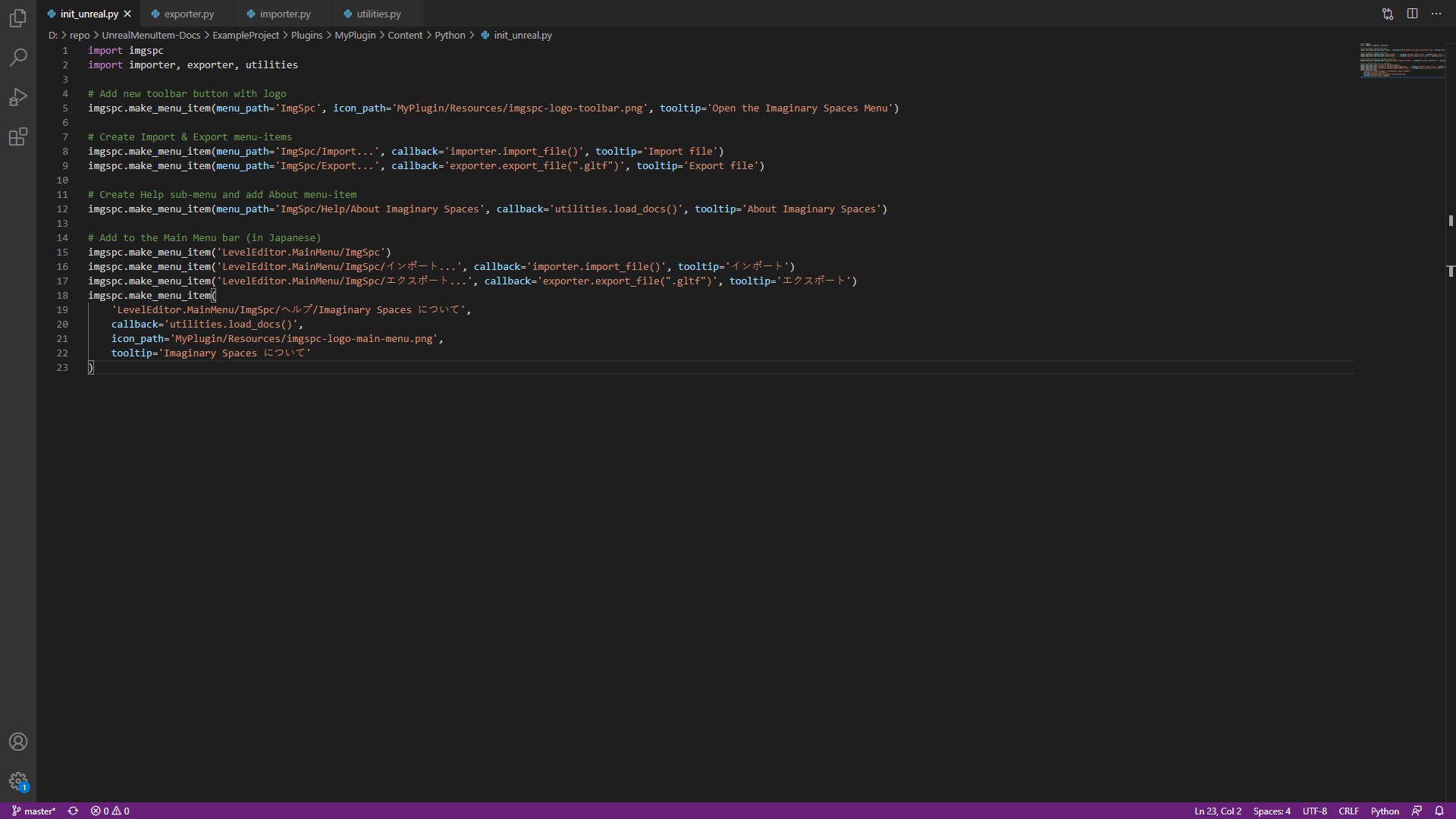Screen dimensions: 1456x819
Task: Split the editor to the right
Action: (1412, 14)
